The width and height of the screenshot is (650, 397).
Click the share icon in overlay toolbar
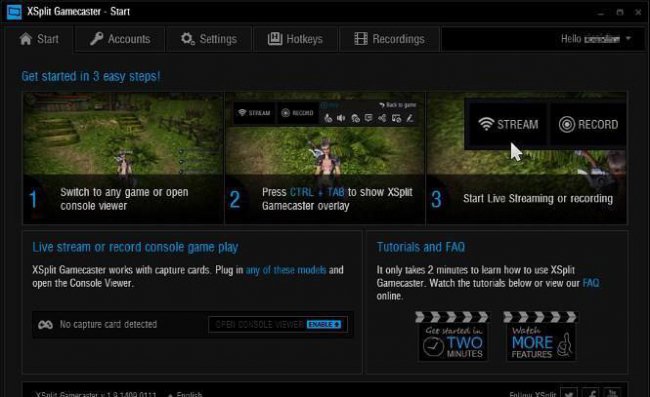(382, 119)
